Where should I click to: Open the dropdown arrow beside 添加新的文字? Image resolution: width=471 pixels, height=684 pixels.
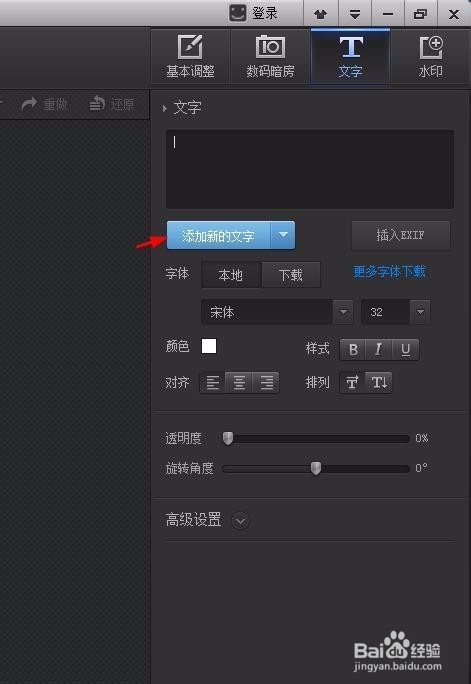[x=283, y=236]
